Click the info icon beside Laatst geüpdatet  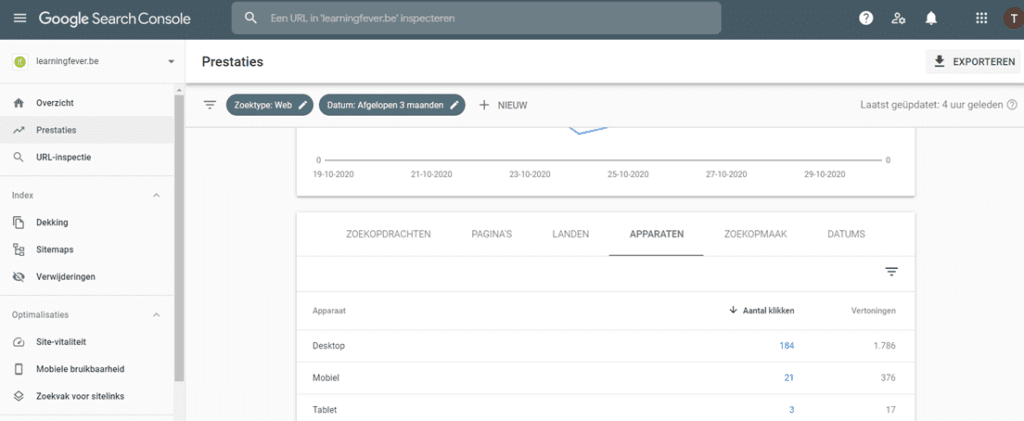click(x=1012, y=104)
